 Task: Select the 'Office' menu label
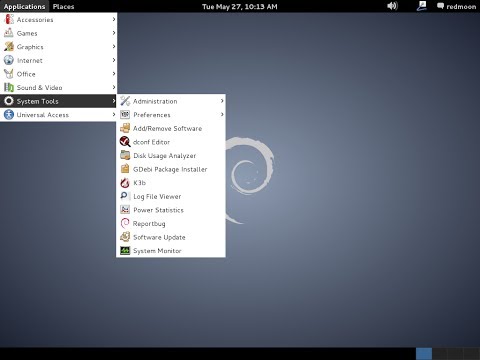point(26,74)
